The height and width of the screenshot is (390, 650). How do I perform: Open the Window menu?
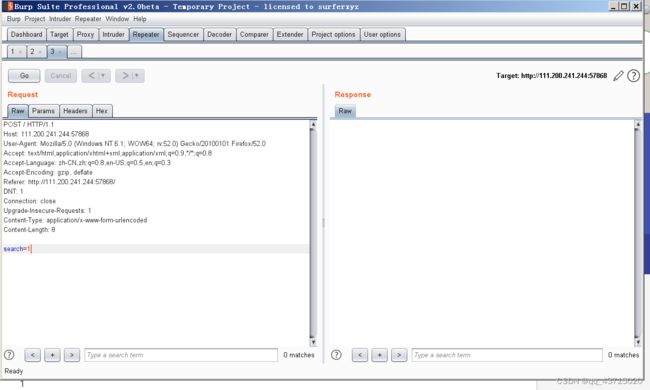pyautogui.click(x=117, y=19)
